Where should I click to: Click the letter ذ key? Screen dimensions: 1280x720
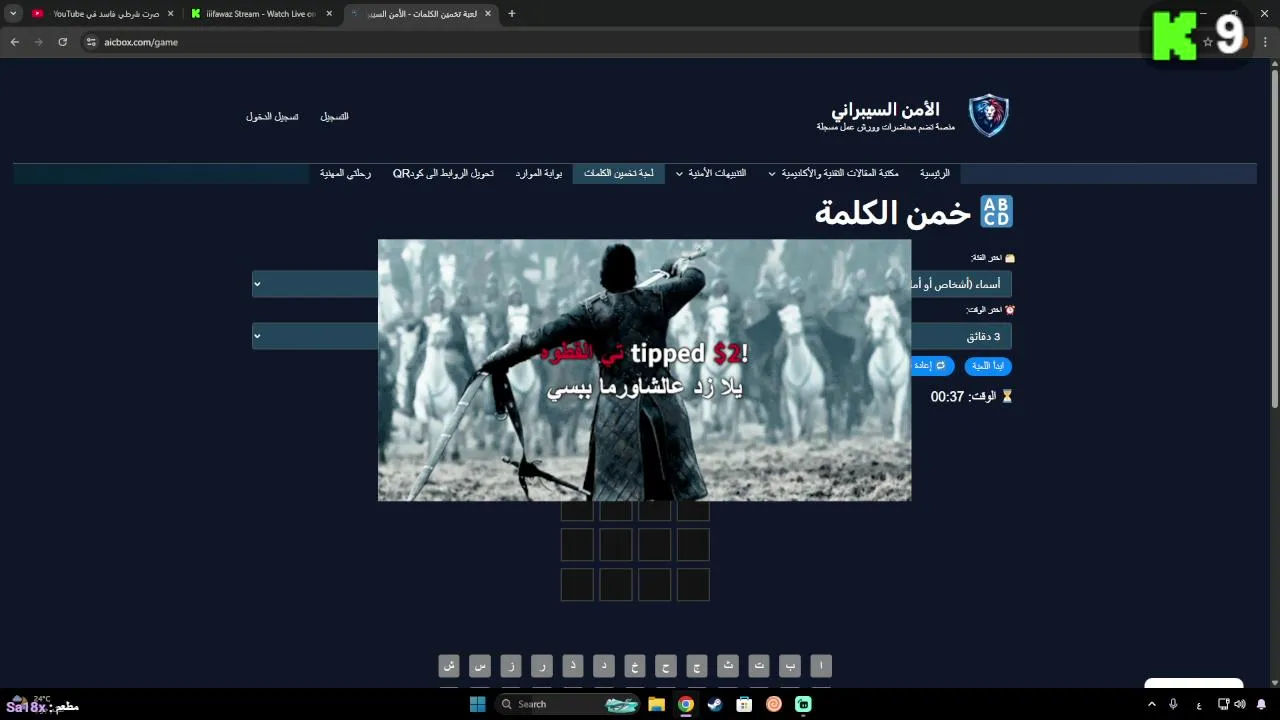click(573, 666)
